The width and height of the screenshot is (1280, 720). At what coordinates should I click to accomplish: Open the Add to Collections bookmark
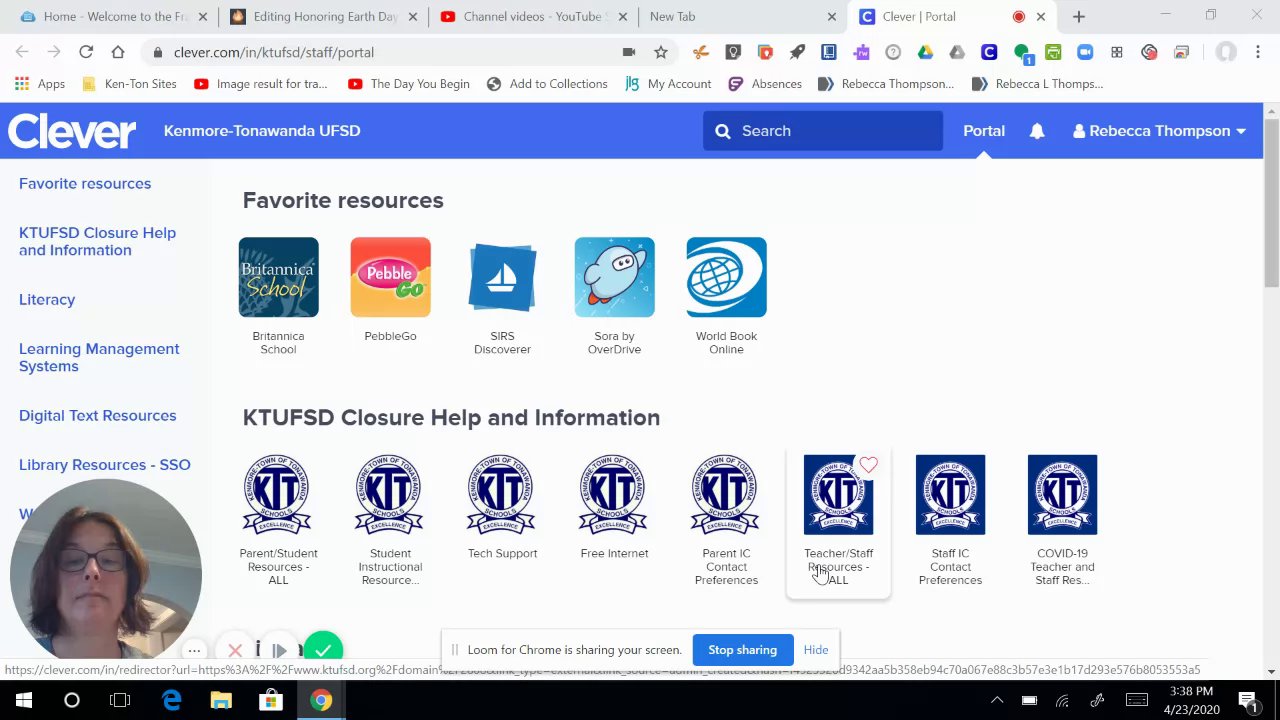(x=547, y=84)
